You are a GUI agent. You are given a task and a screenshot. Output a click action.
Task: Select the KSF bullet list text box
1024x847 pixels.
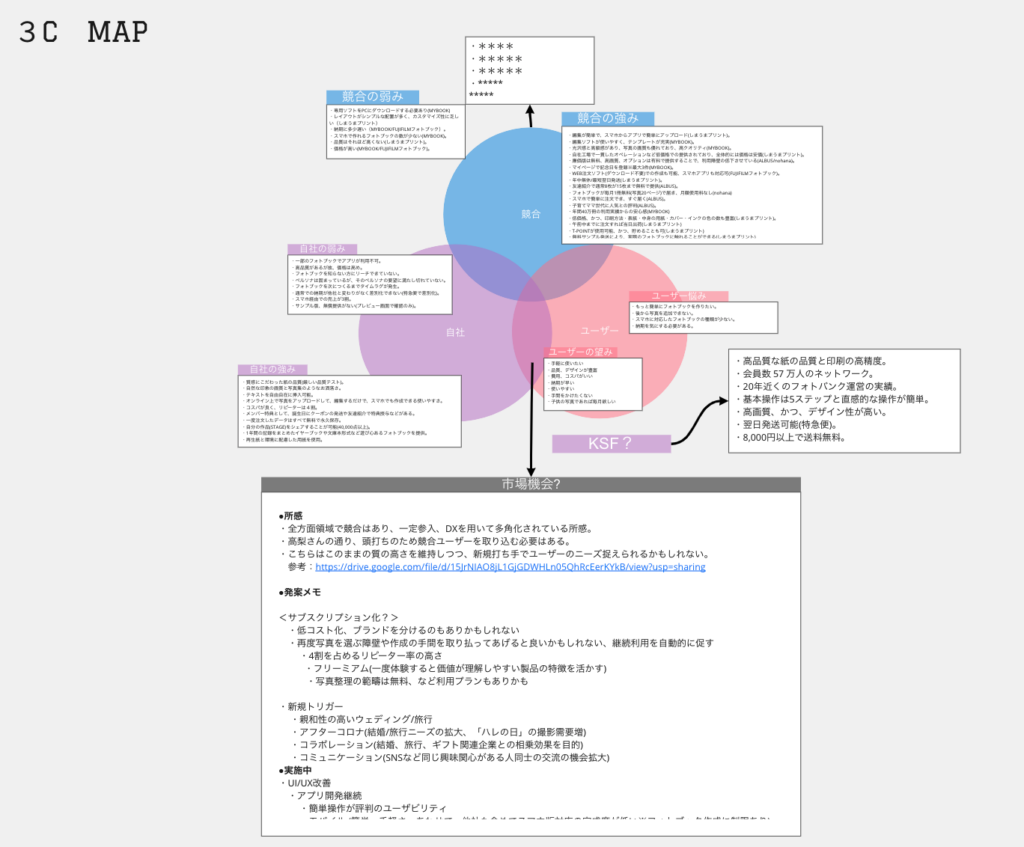point(844,400)
